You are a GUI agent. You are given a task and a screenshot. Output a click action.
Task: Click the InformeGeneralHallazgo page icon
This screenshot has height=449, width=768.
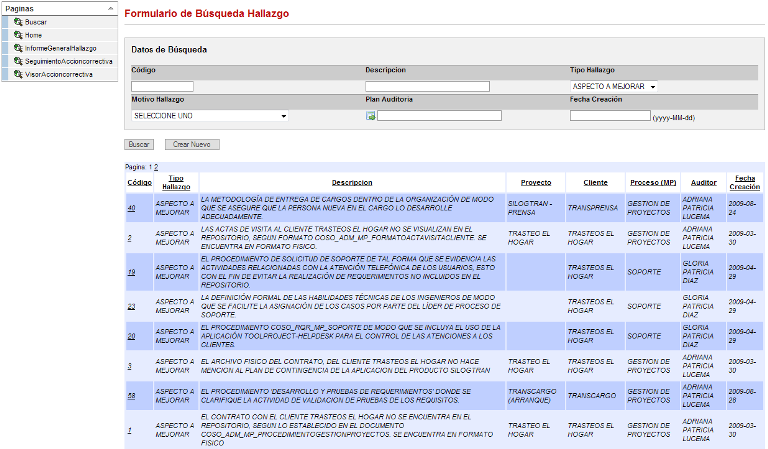click(18, 47)
